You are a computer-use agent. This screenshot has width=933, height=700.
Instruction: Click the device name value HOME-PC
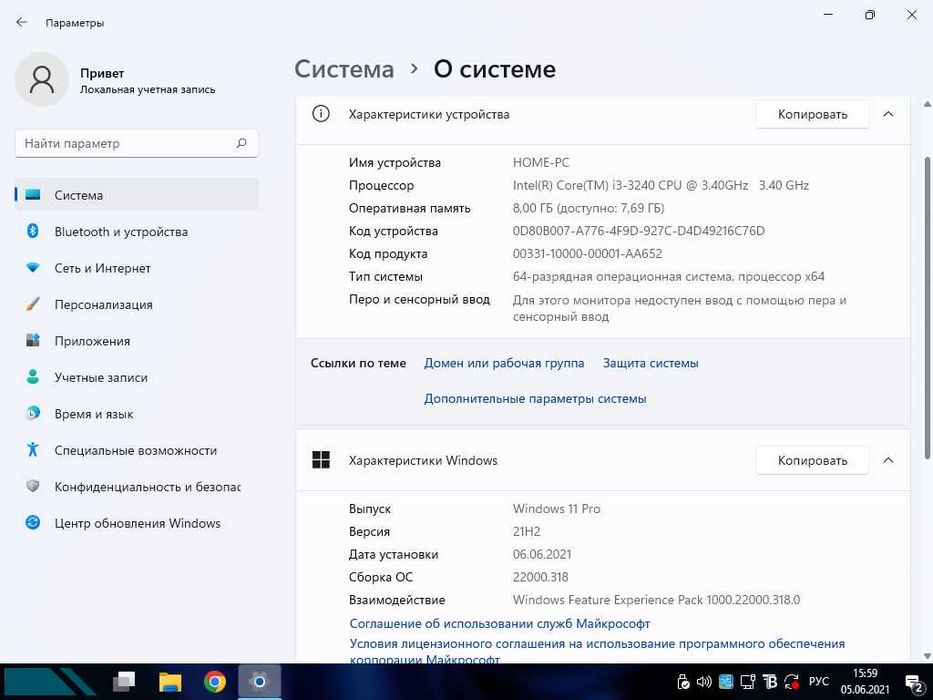541,162
